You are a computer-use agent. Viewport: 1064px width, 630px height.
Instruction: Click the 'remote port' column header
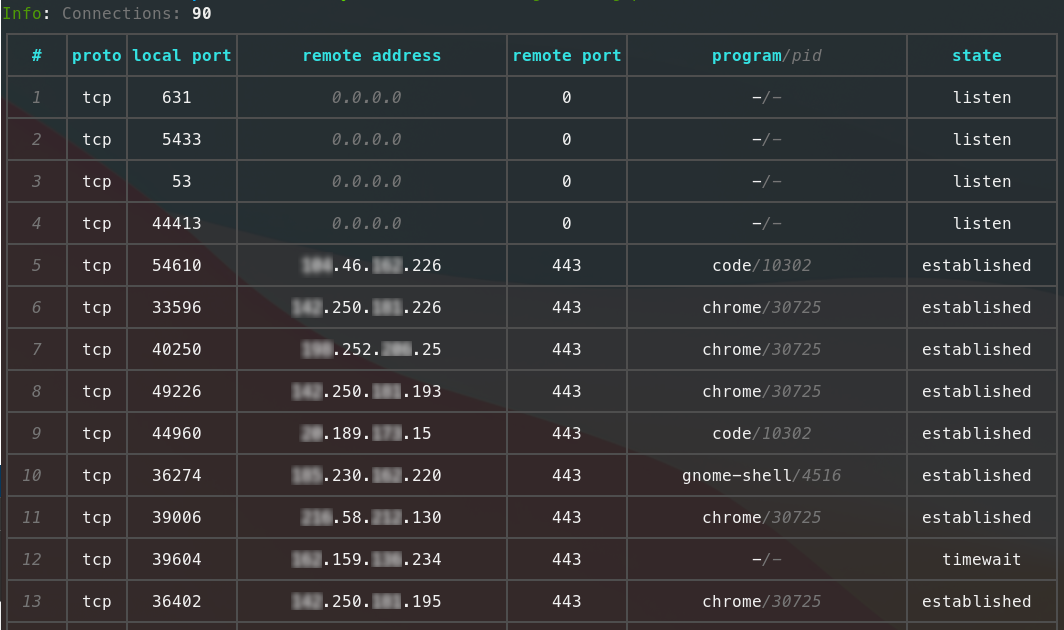coord(567,56)
